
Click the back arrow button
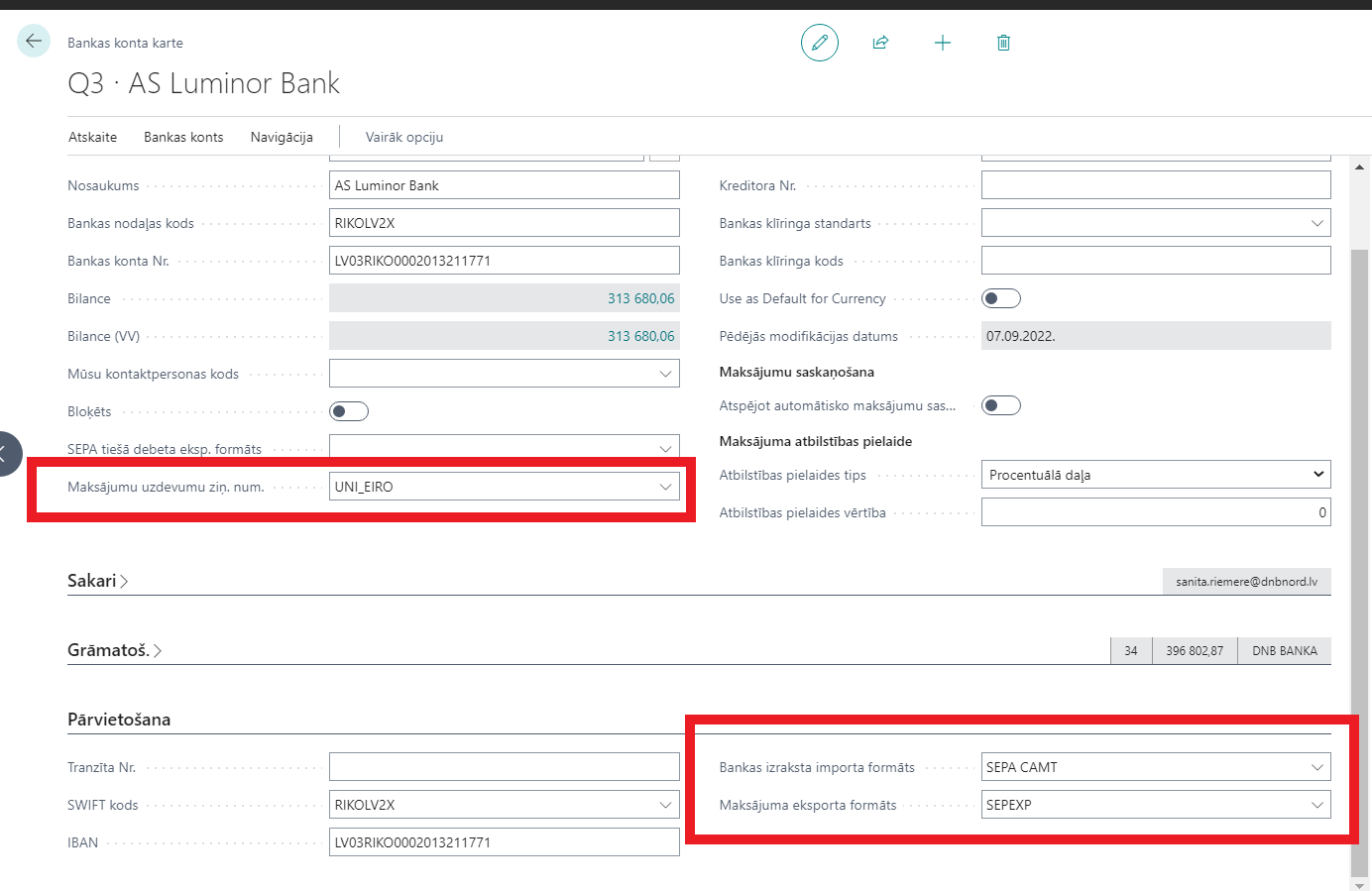34,41
